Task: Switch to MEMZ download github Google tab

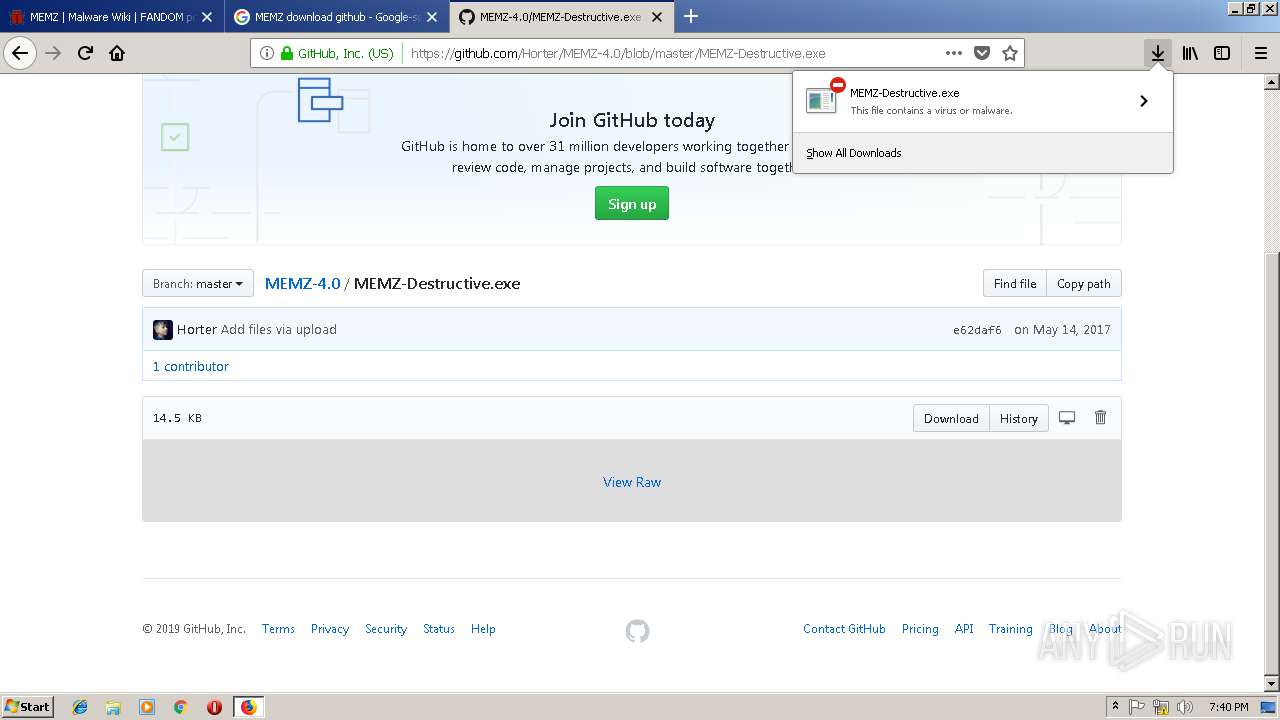Action: coord(336,17)
